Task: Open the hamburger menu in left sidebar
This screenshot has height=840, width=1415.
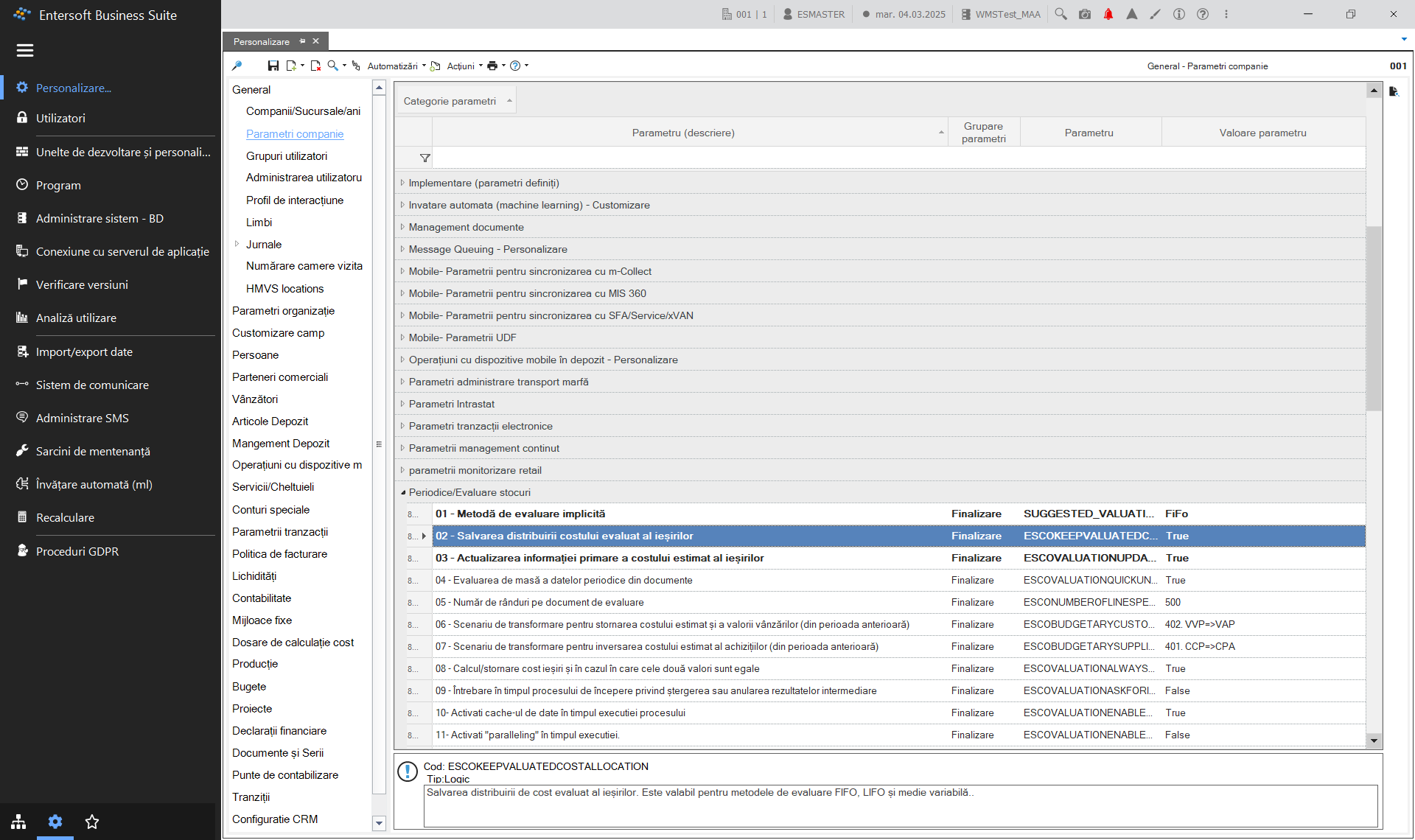Action: (x=25, y=50)
